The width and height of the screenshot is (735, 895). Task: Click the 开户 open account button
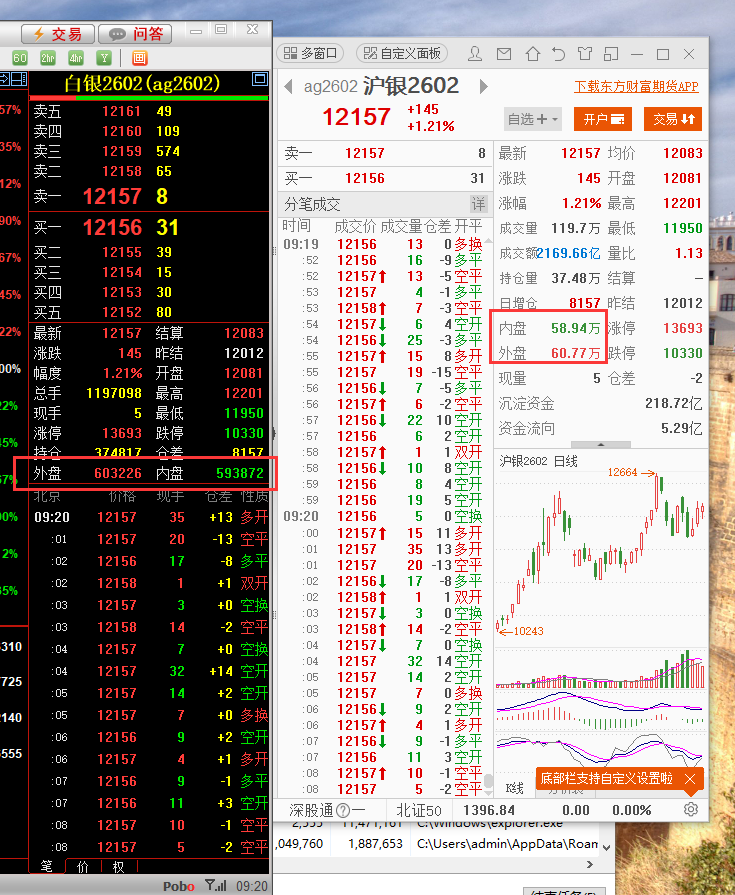606,119
